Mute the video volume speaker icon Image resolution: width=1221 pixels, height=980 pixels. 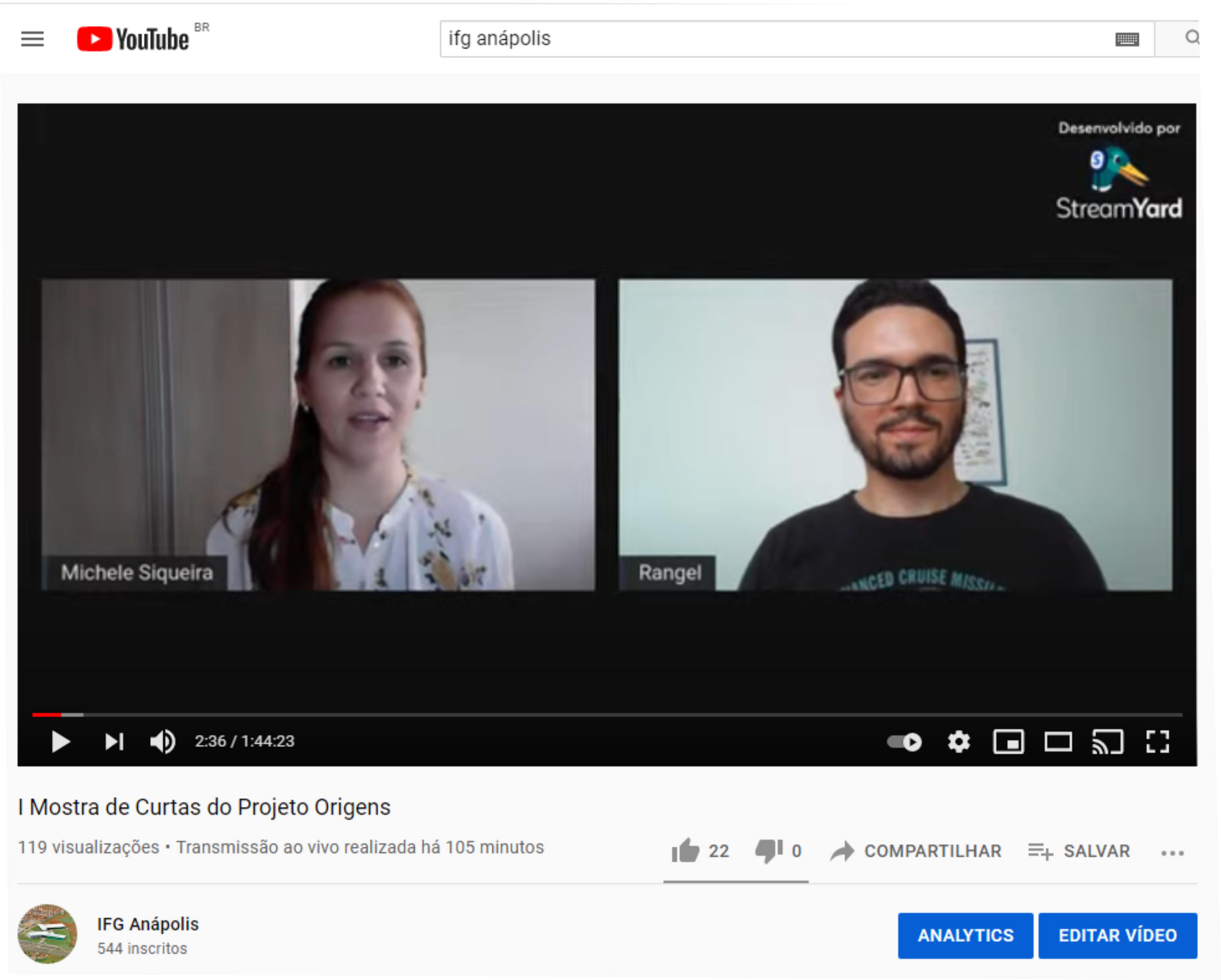(162, 742)
